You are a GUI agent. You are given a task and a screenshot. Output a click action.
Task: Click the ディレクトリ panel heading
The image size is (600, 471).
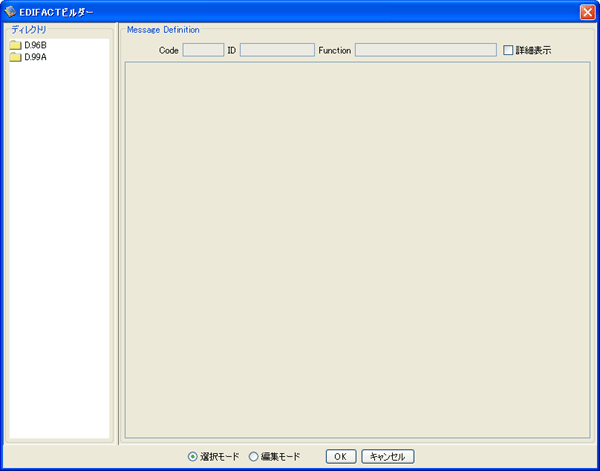pos(29,30)
